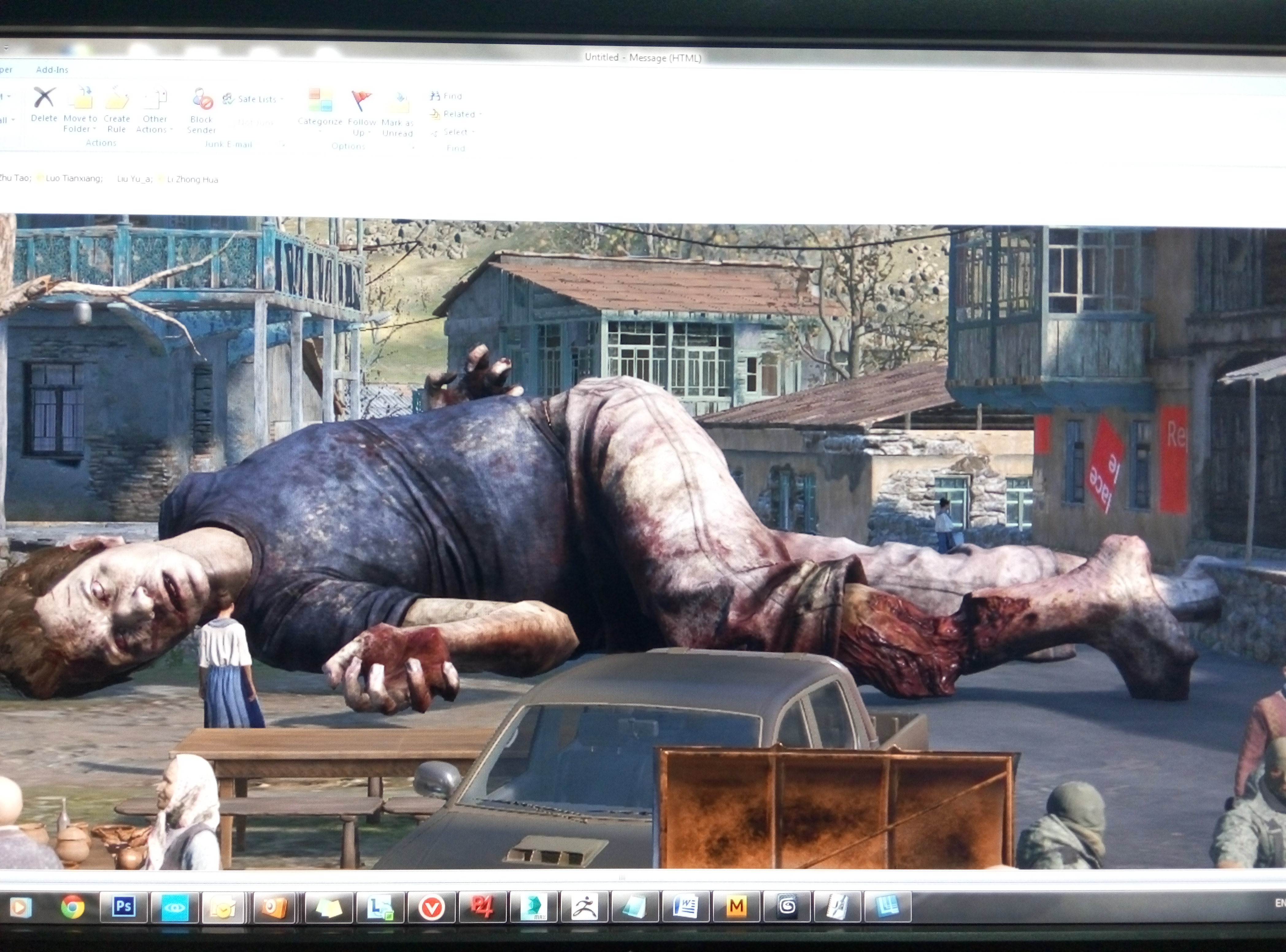Open the orange camera app in taskbar
Image resolution: width=1286 pixels, height=952 pixels.
pos(273,908)
